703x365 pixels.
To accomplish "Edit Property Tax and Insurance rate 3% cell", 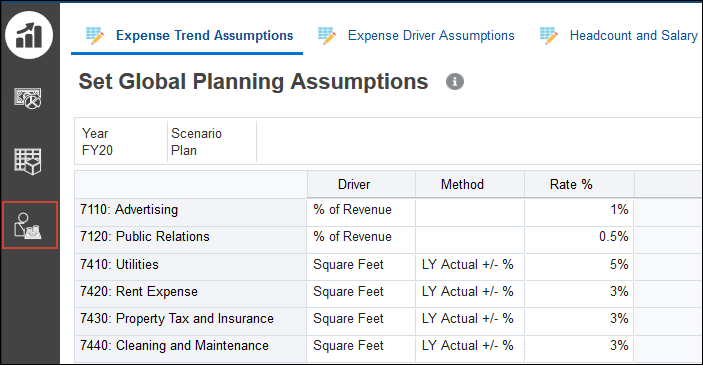I will (579, 321).
